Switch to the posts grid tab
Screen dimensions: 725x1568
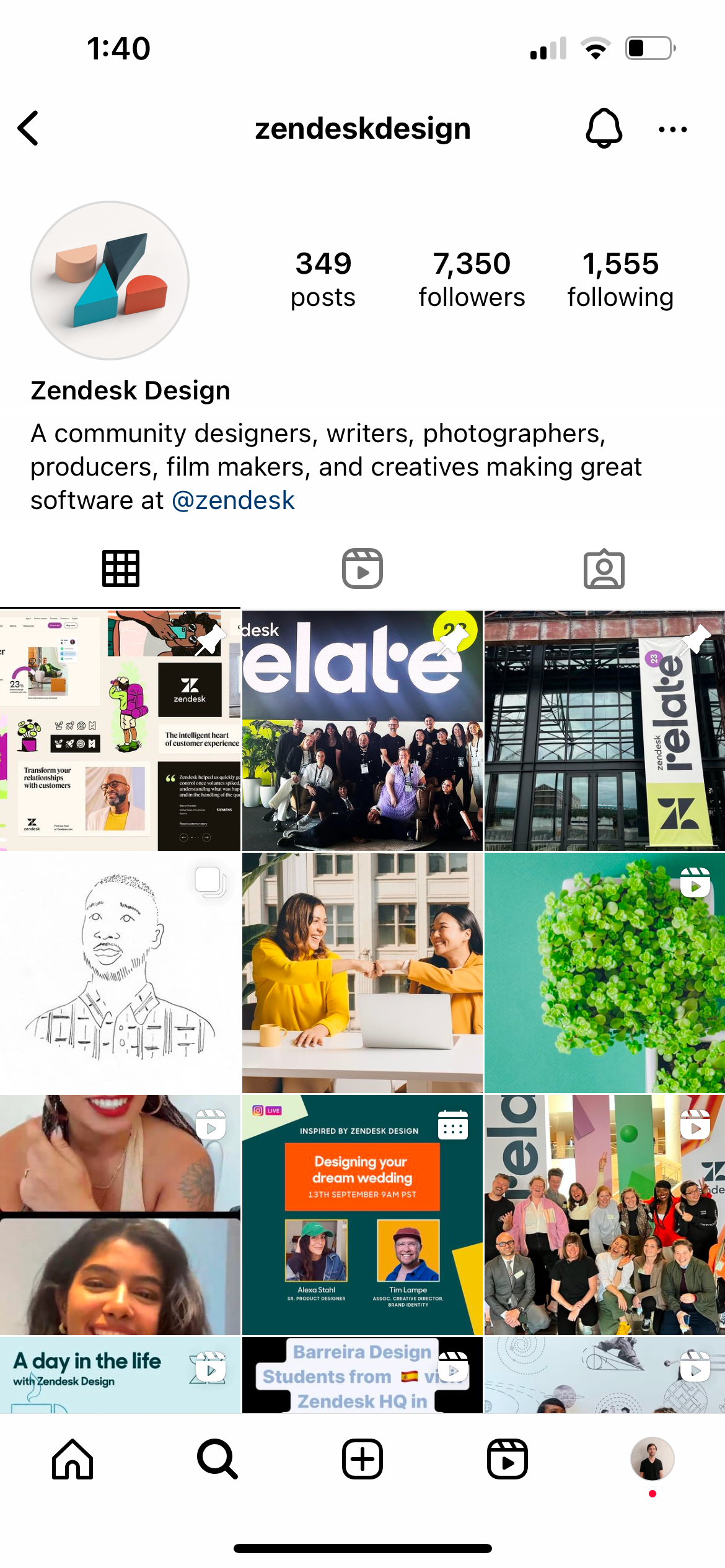pos(121,568)
